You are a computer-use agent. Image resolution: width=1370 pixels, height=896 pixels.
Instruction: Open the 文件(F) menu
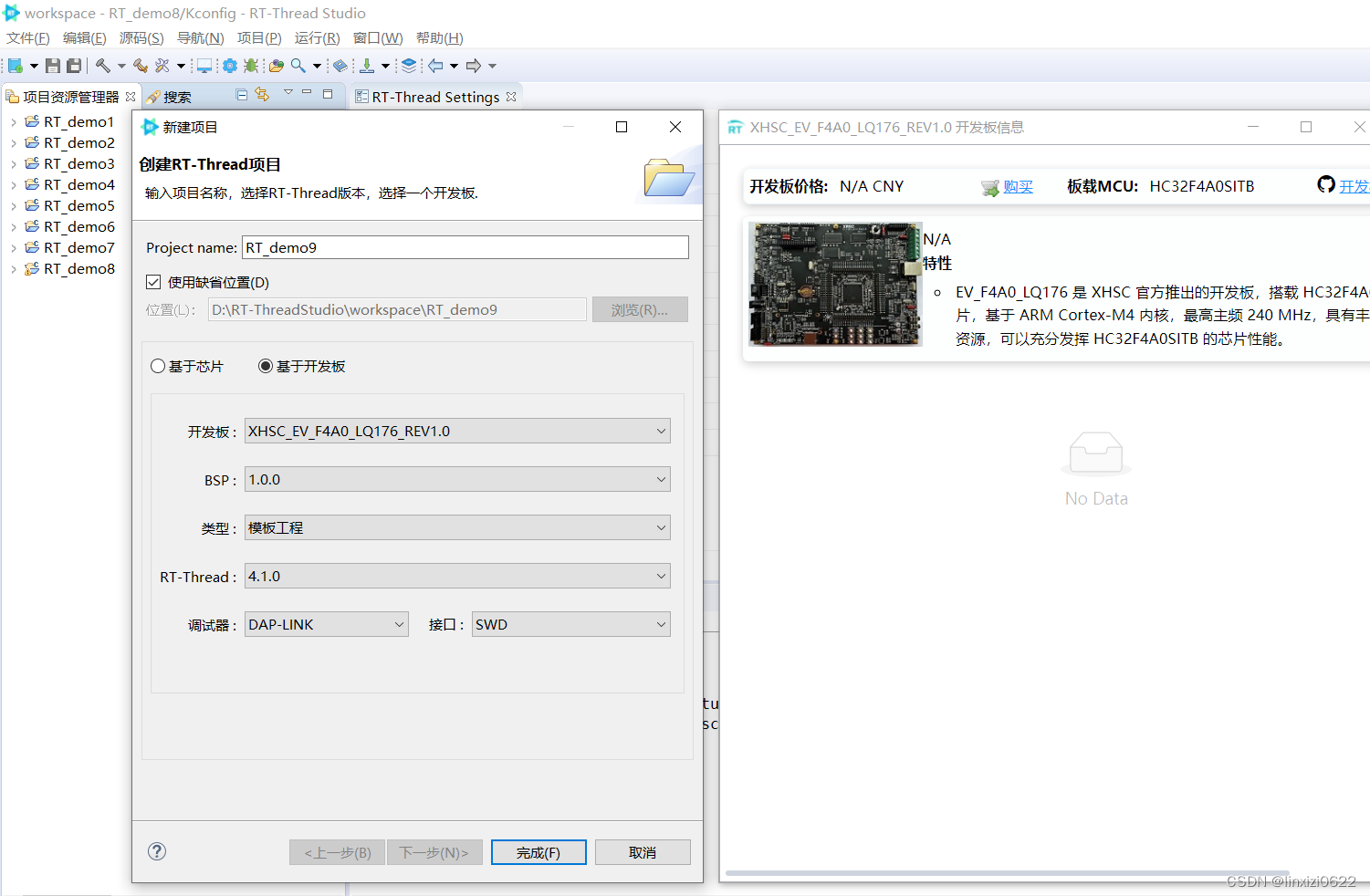[x=28, y=38]
